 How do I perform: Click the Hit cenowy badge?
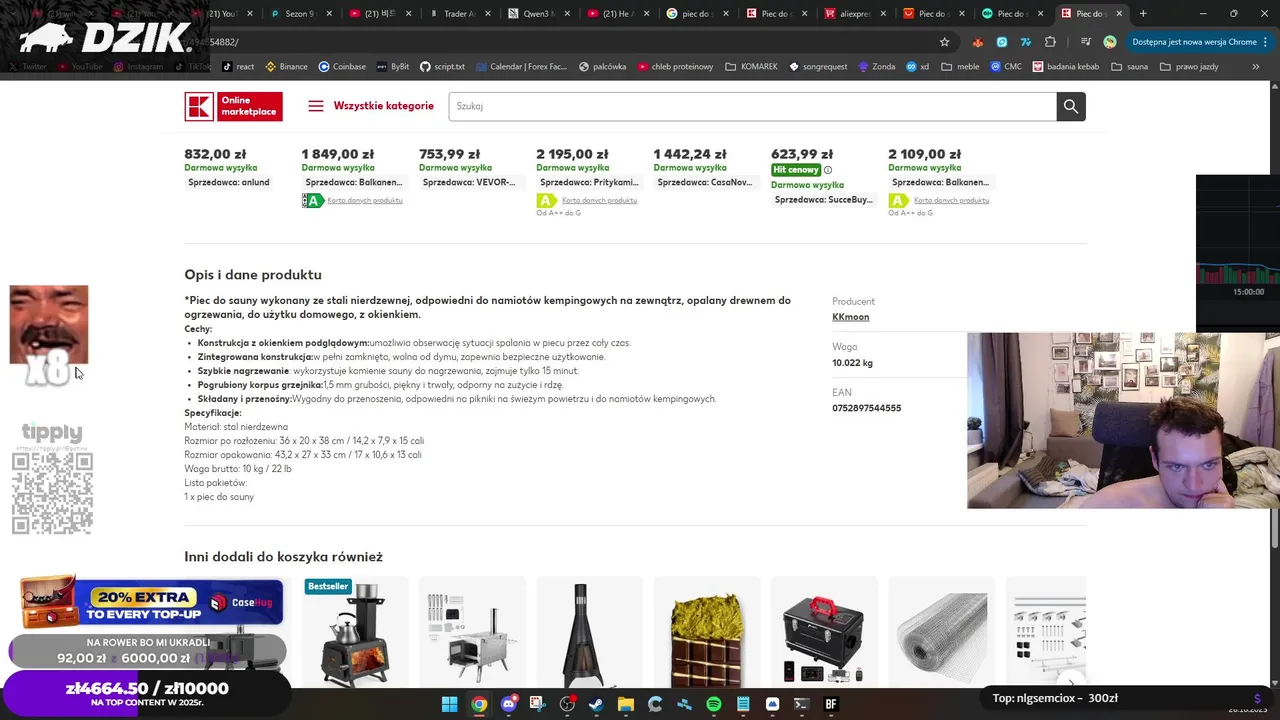(x=795, y=170)
